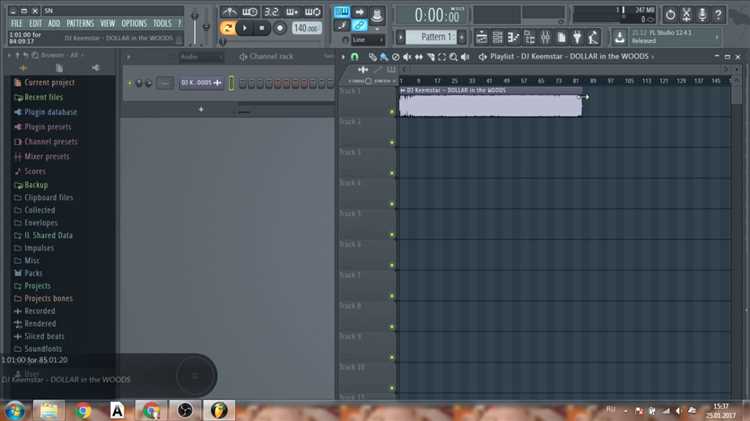Toggle the Playlist snap magnet
Image resolution: width=750 pixels, height=421 pixels.
pyautogui.click(x=354, y=57)
